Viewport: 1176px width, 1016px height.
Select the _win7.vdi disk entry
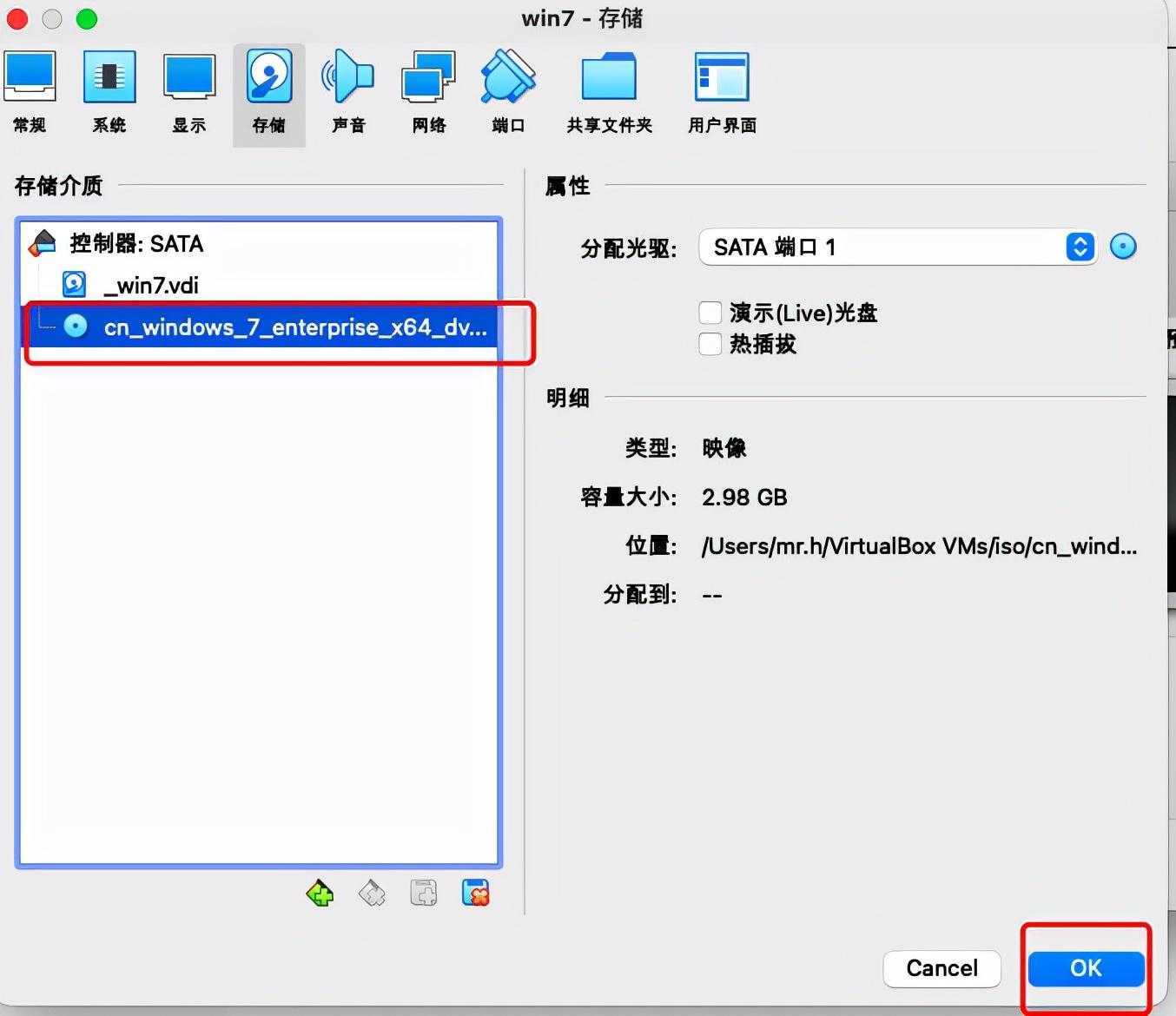(259, 285)
